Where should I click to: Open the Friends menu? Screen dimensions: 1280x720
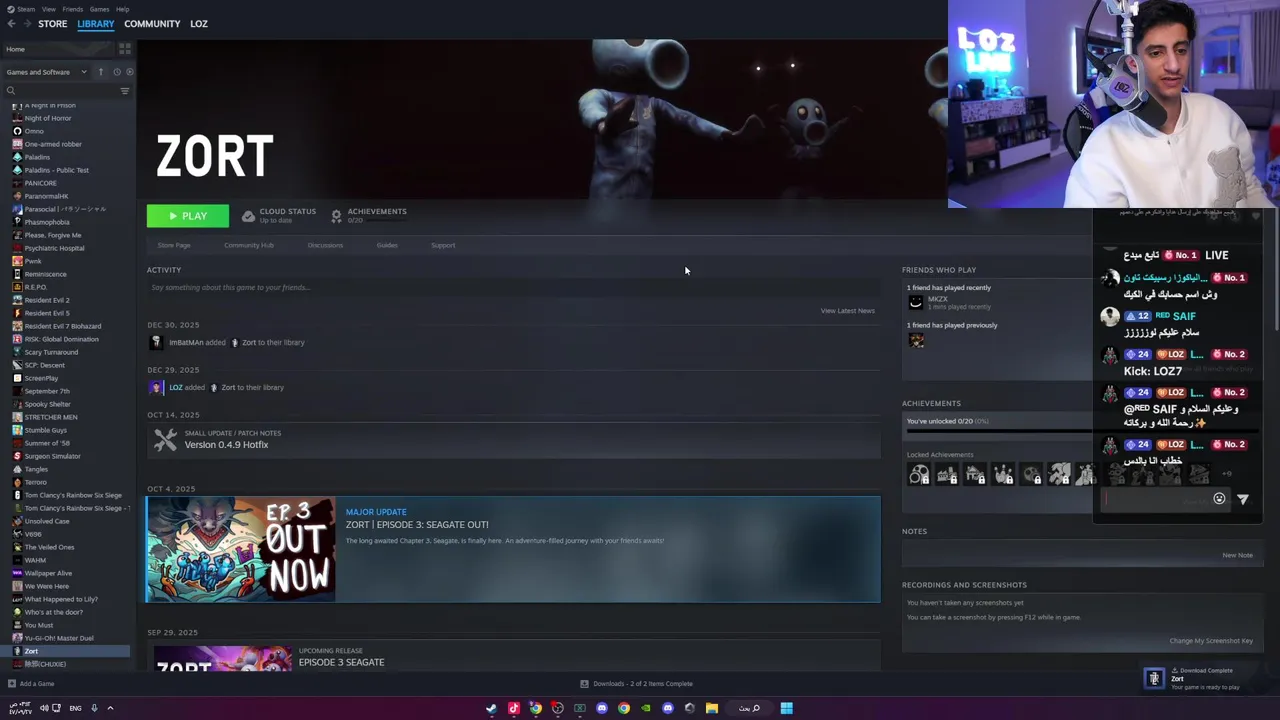(x=72, y=9)
